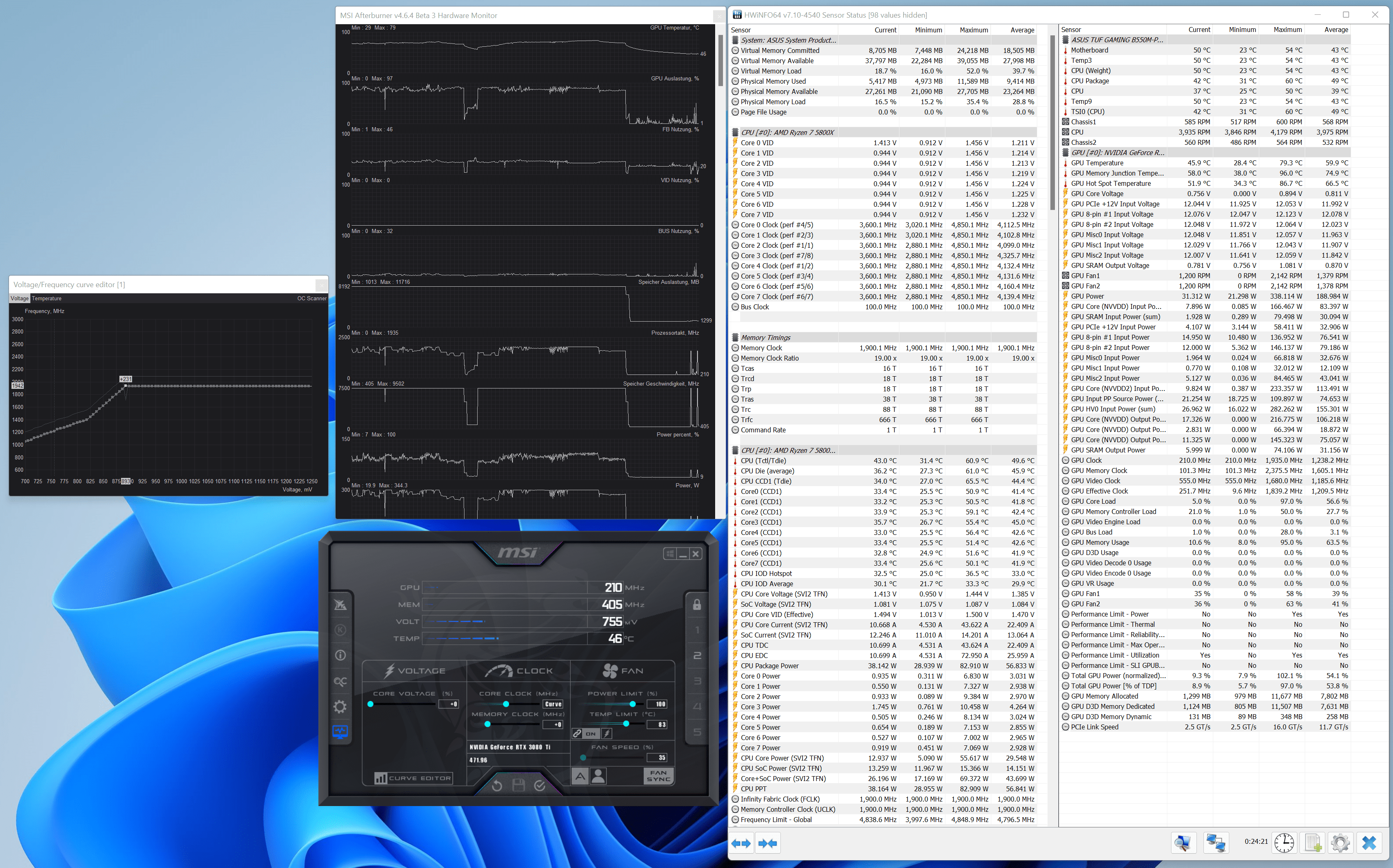The width and height of the screenshot is (1393, 868).
Task: Click the Afterburner Hardware Monitor vertical scrollbar
Action: pos(720,60)
